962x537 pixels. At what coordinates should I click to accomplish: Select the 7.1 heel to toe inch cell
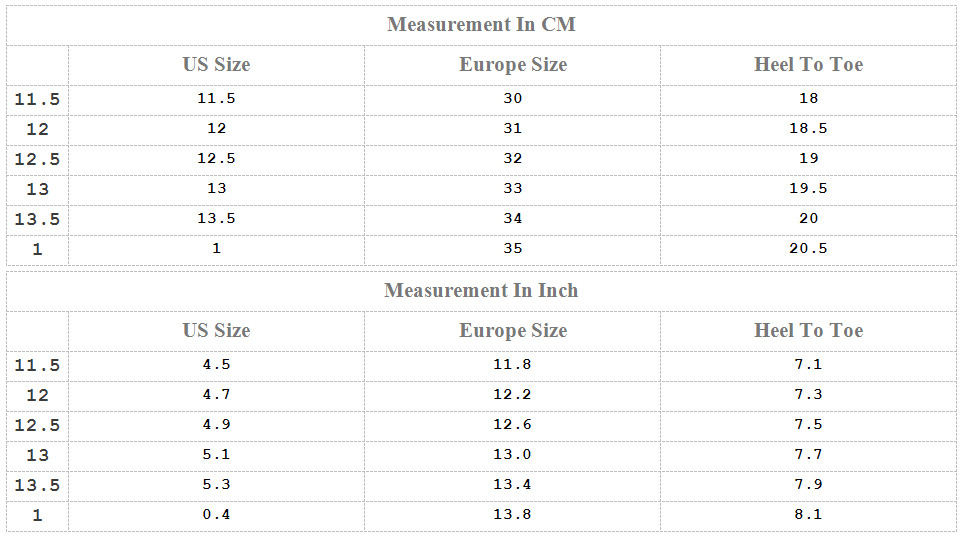point(809,365)
